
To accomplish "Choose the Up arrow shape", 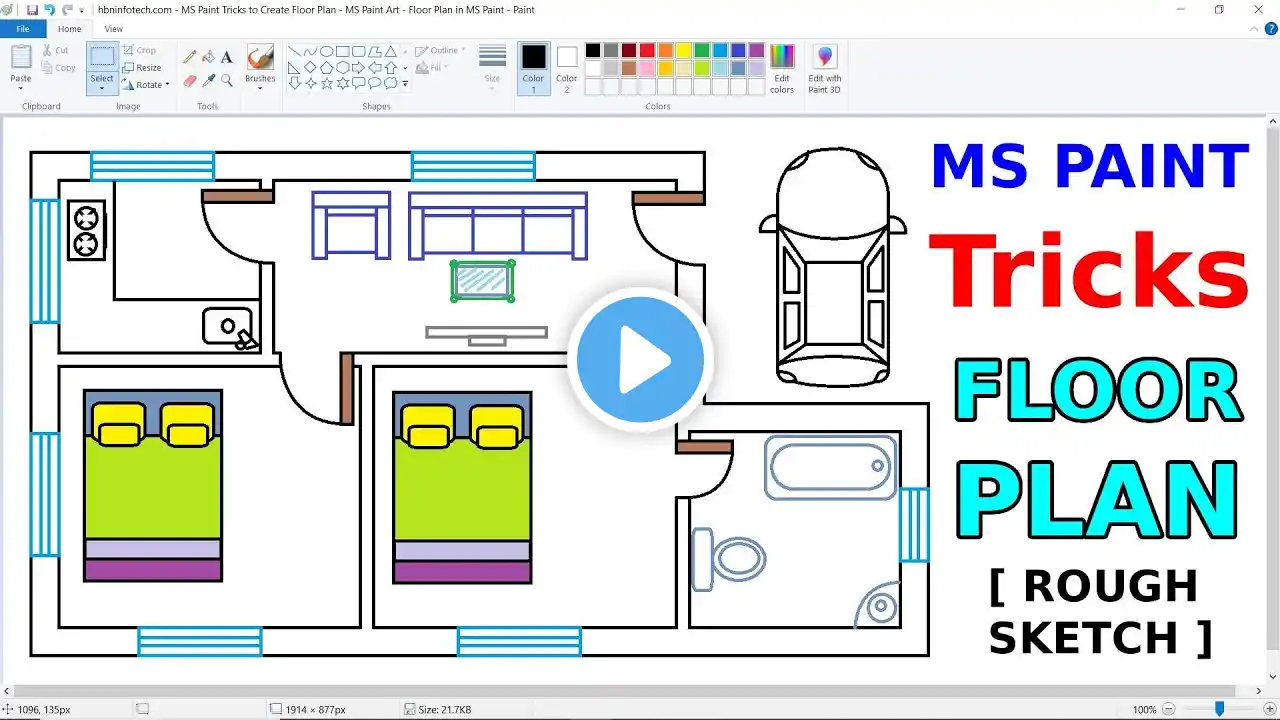I will (390, 67).
